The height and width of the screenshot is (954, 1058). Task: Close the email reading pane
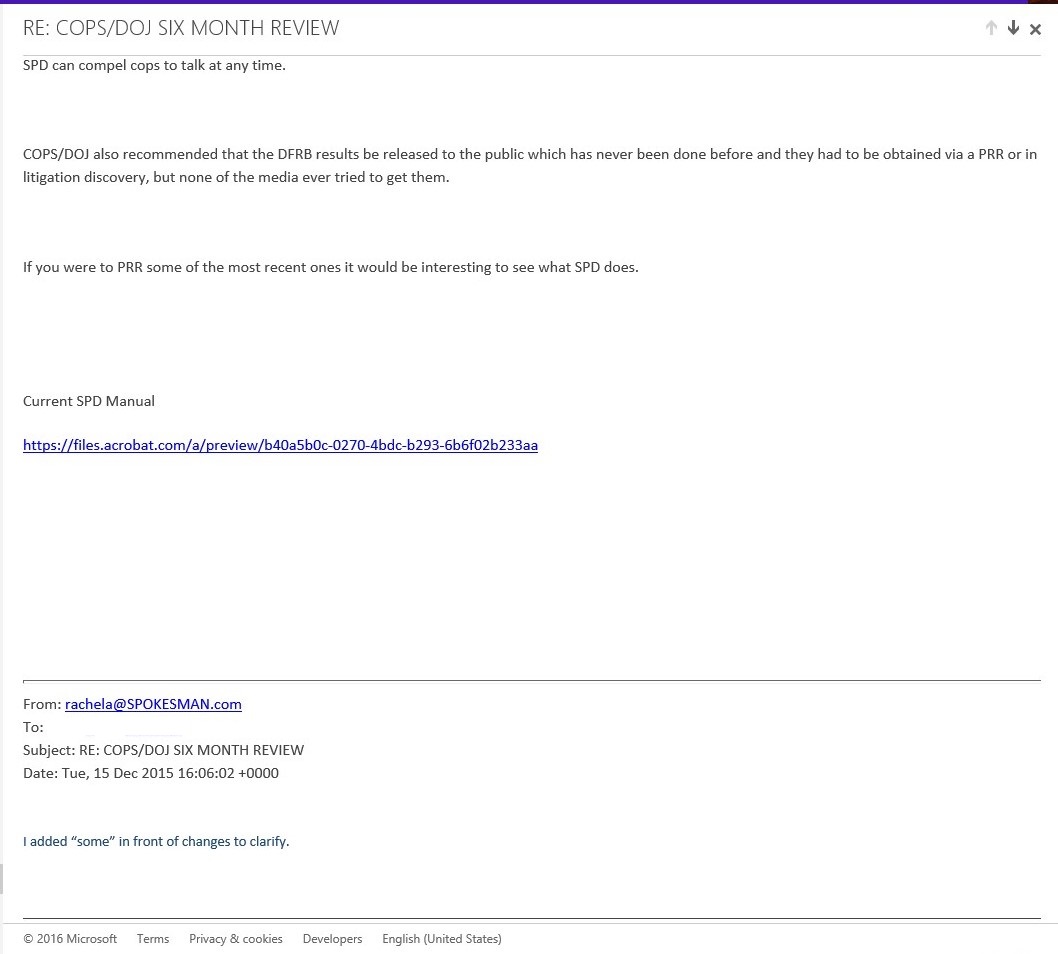pyautogui.click(x=1036, y=29)
